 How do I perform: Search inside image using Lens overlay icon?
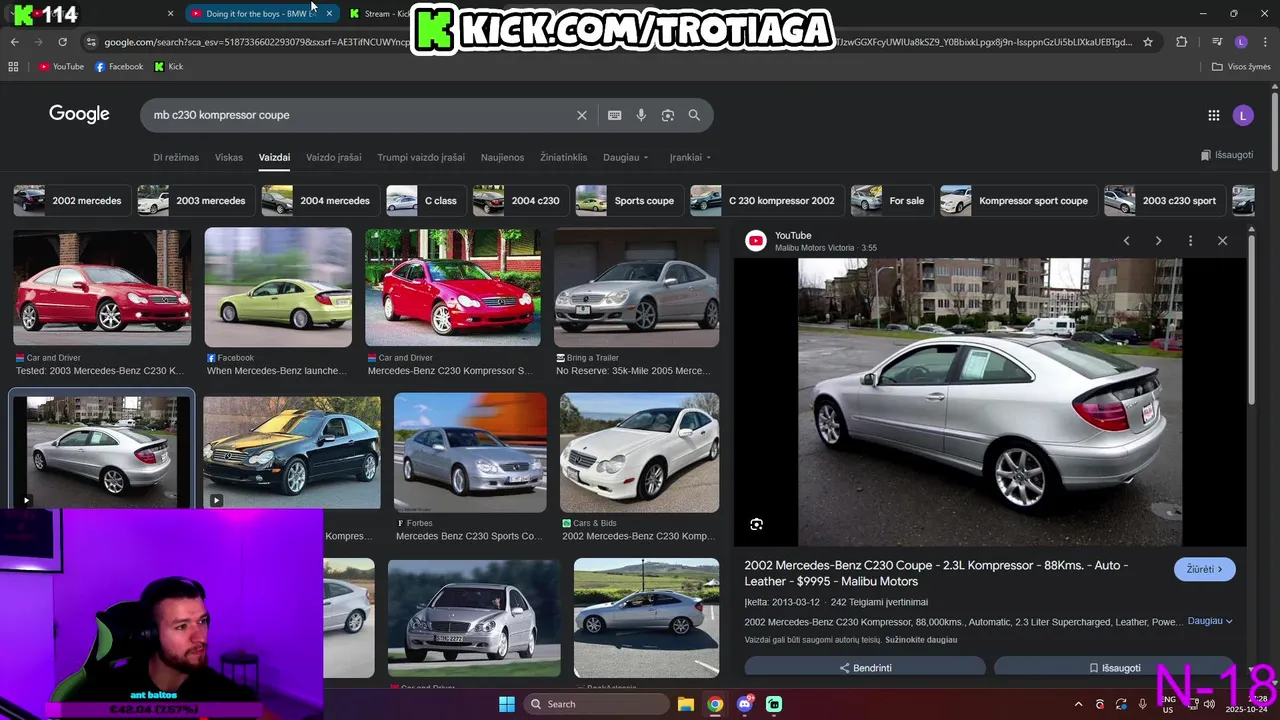coord(756,524)
